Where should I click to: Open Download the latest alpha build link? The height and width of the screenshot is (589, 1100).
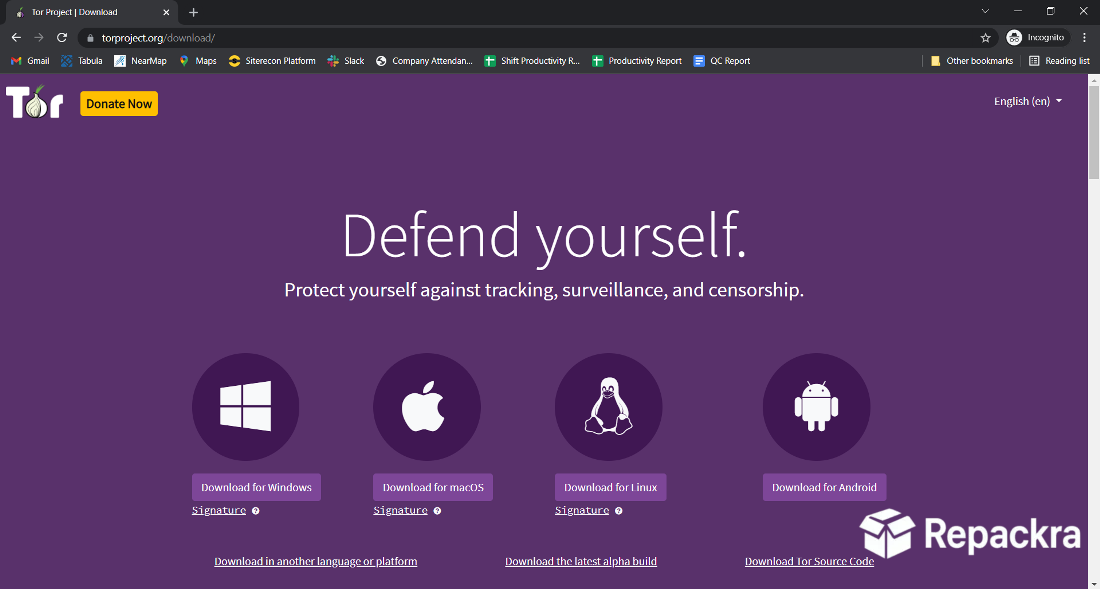click(x=581, y=562)
